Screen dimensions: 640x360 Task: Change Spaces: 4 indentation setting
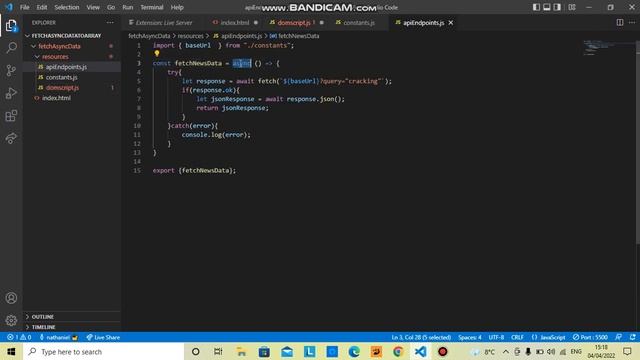pos(469,338)
